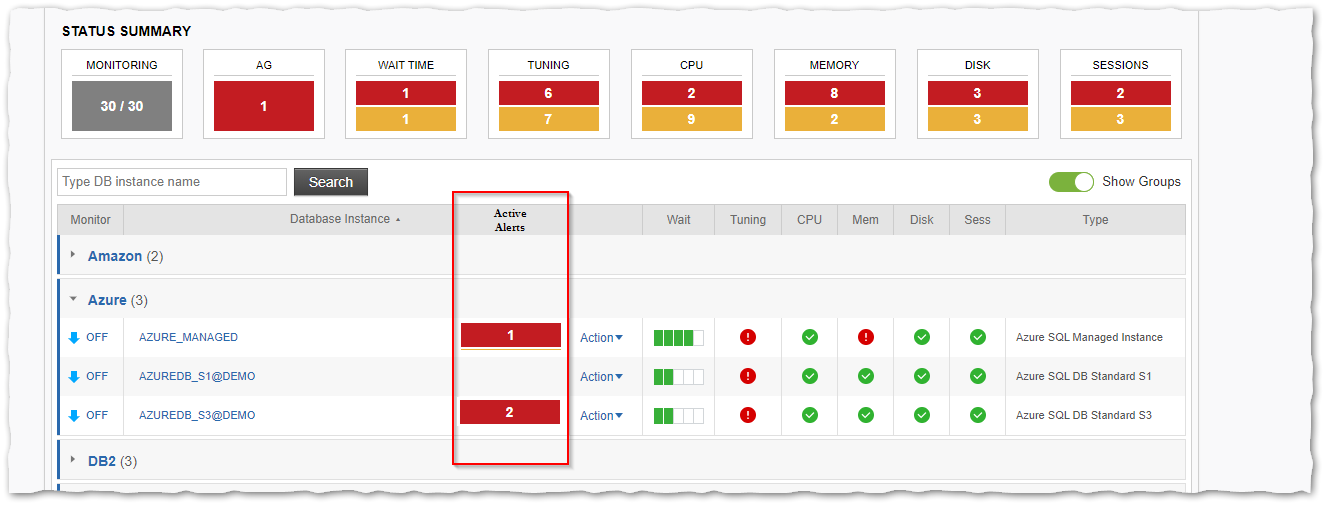Screen dimensions: 1325x505
Task: Click the AZURE_MANAGED Disk green check icon
Action: [922, 337]
